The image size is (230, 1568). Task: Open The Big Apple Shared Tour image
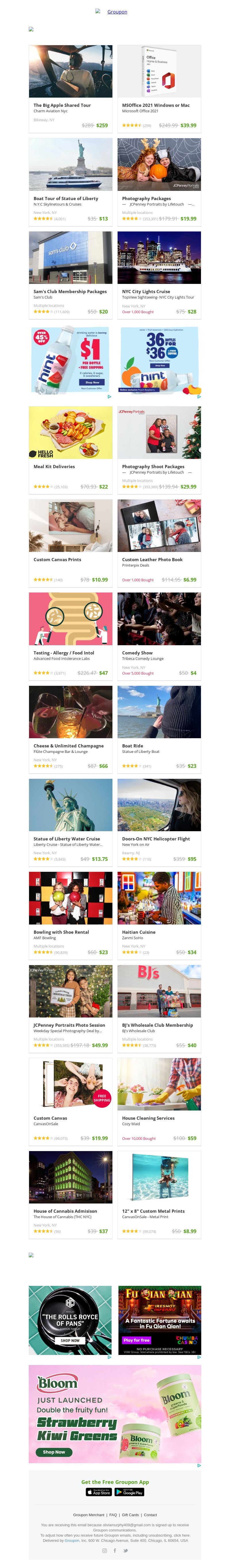(x=71, y=71)
